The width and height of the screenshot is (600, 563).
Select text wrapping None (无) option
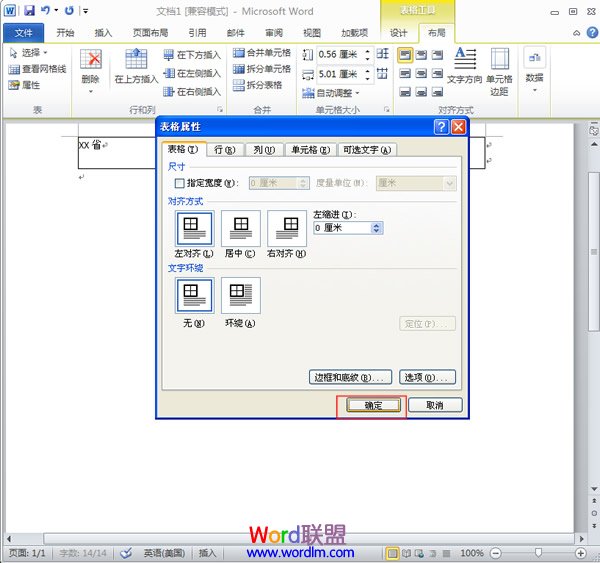pos(194,295)
